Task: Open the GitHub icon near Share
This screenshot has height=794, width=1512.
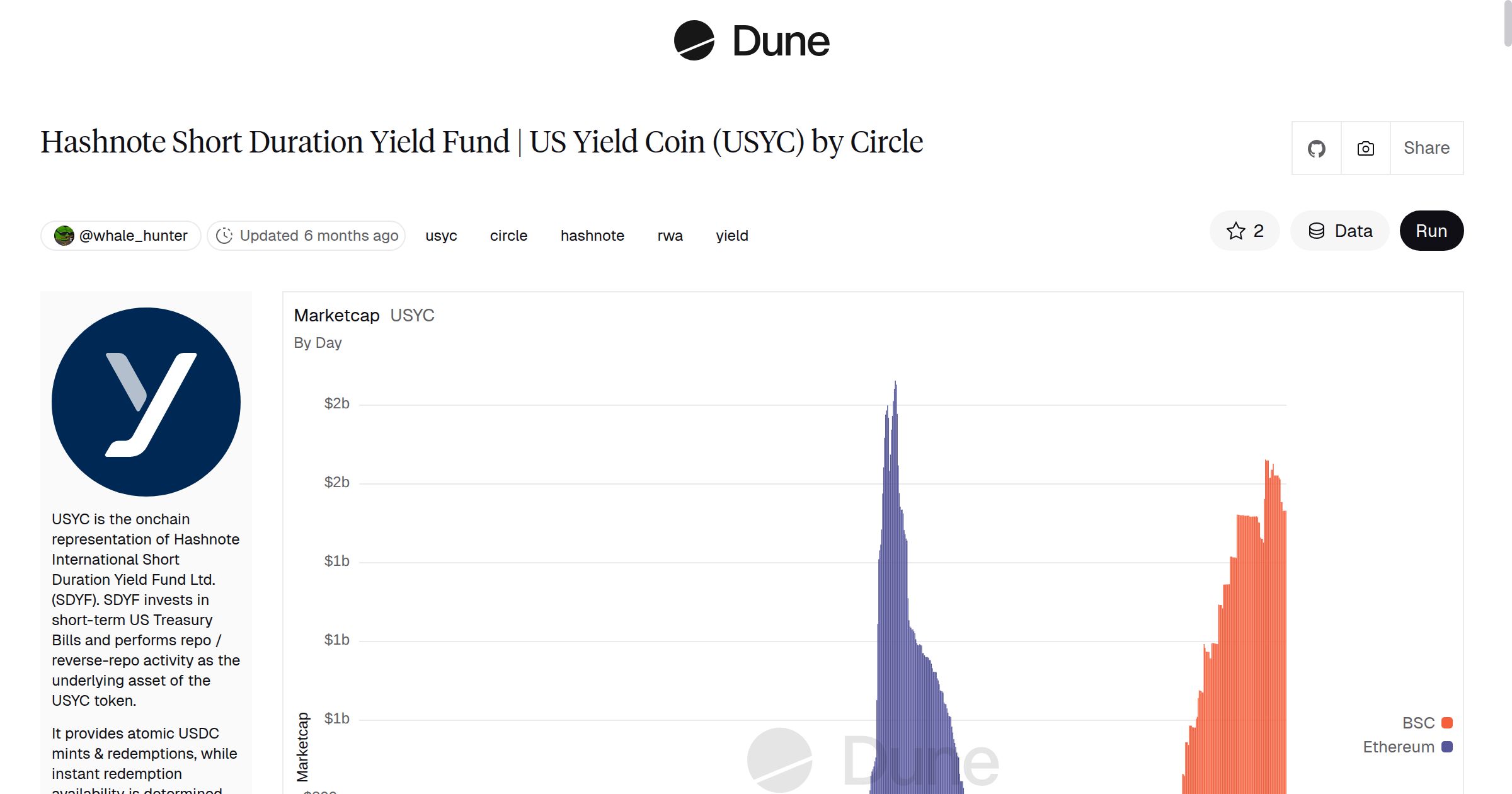Action: [x=1316, y=148]
